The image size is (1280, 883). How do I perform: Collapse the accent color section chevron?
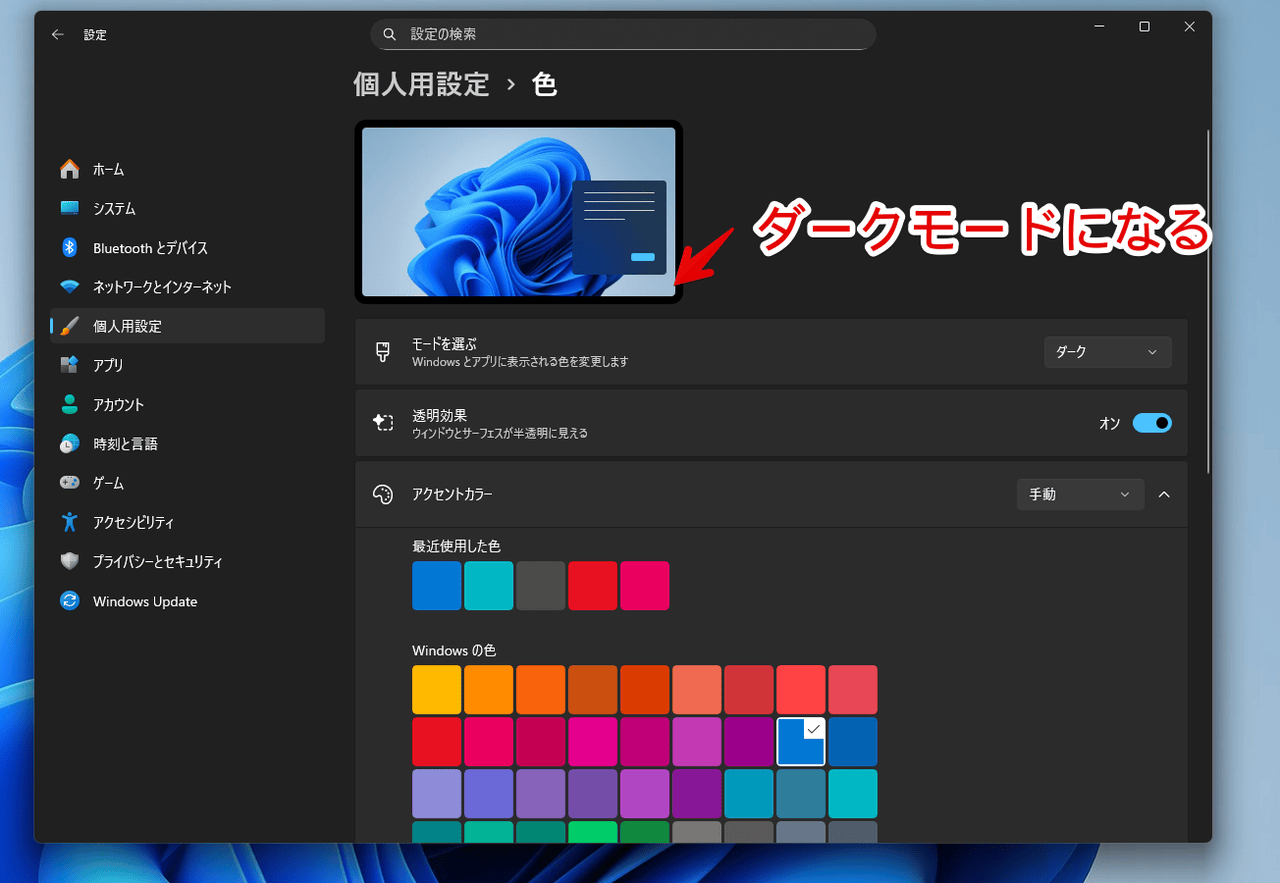1164,494
